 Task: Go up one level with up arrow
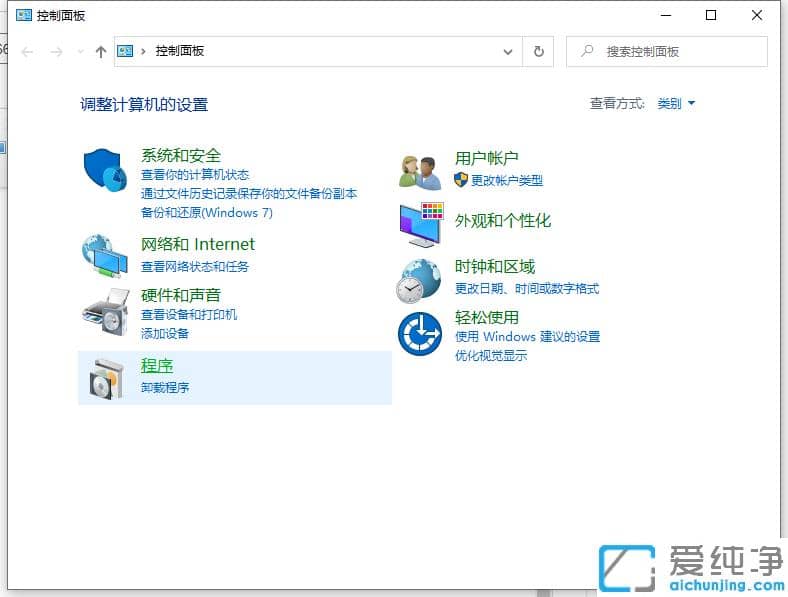click(101, 52)
